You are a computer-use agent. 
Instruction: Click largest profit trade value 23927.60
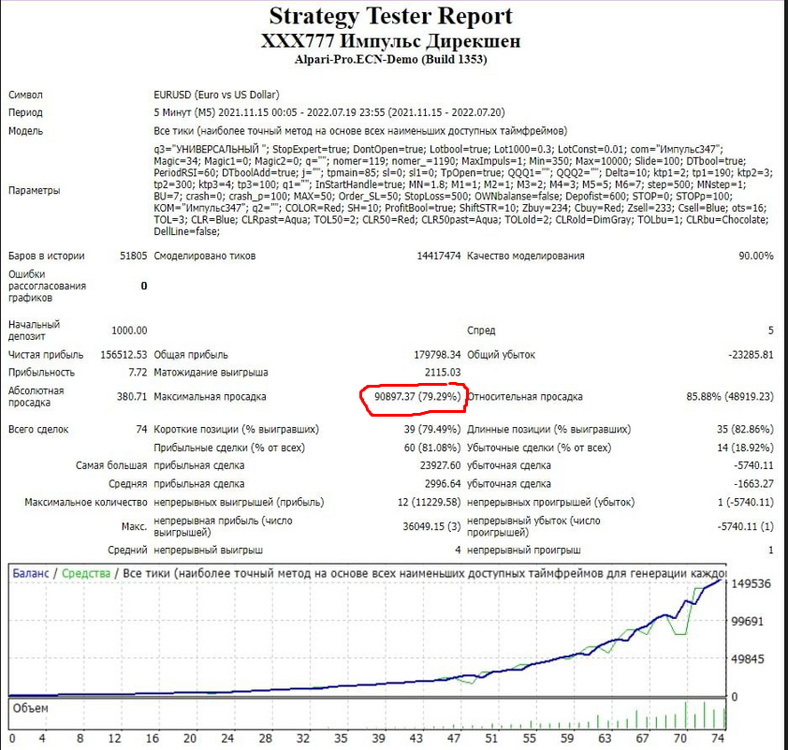(440, 465)
